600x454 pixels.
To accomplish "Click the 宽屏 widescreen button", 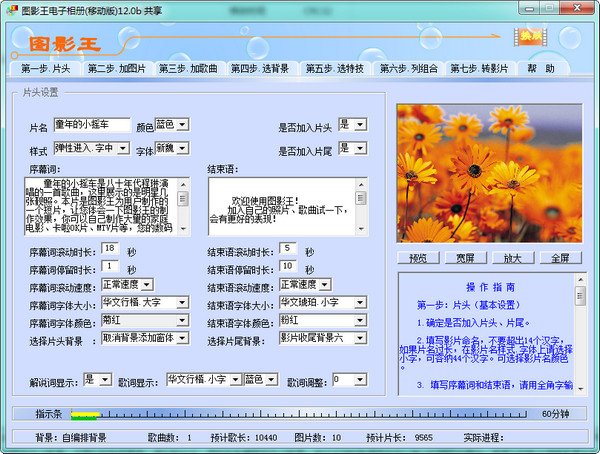I will point(465,258).
